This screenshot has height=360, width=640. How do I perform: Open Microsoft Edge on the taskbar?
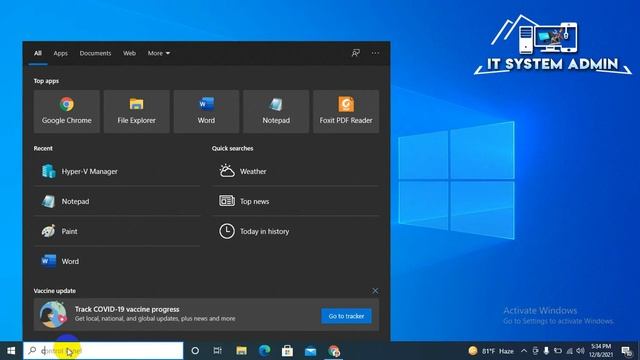pyautogui.click(x=264, y=351)
